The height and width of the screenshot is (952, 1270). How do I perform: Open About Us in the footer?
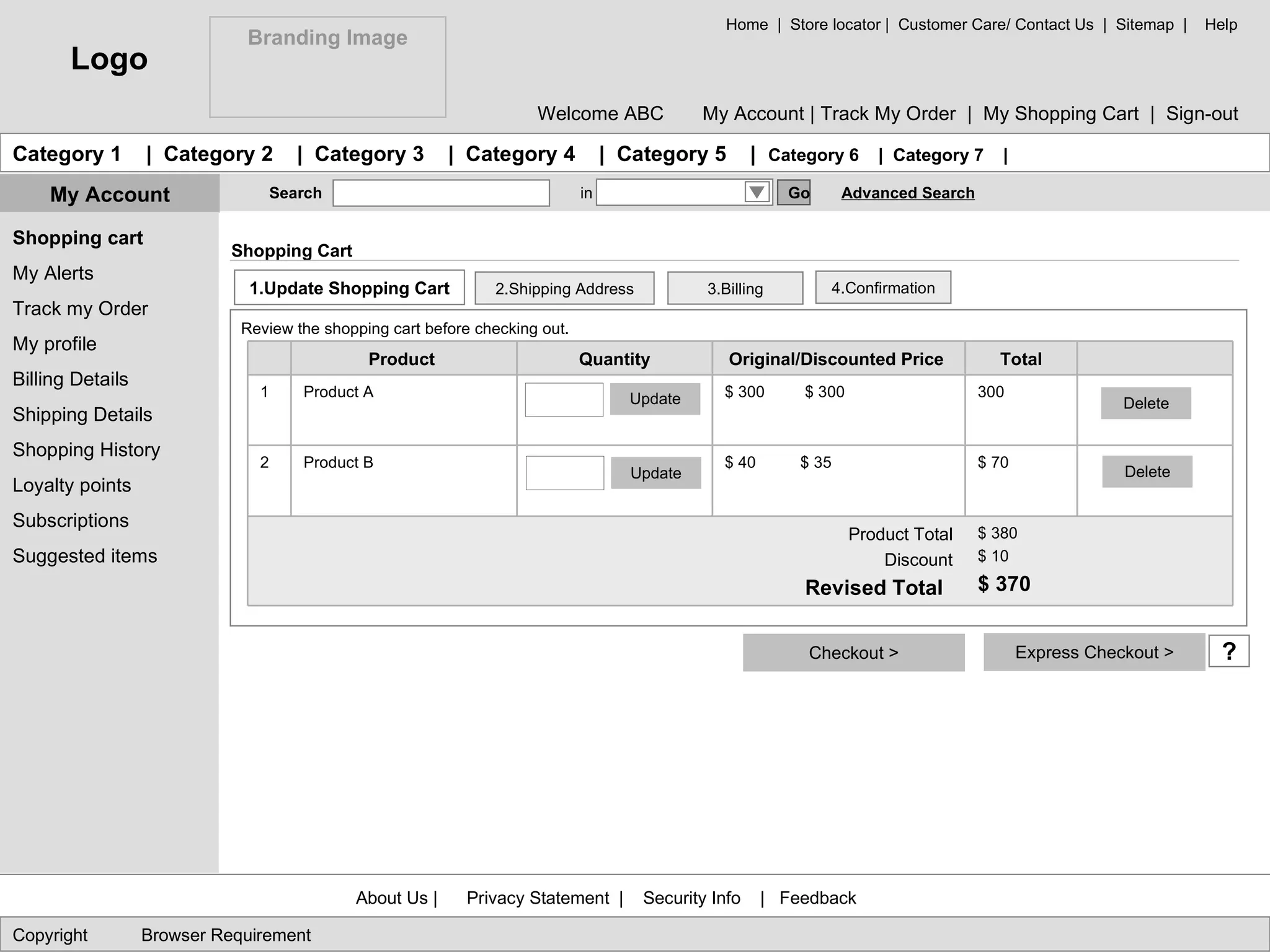pos(391,898)
